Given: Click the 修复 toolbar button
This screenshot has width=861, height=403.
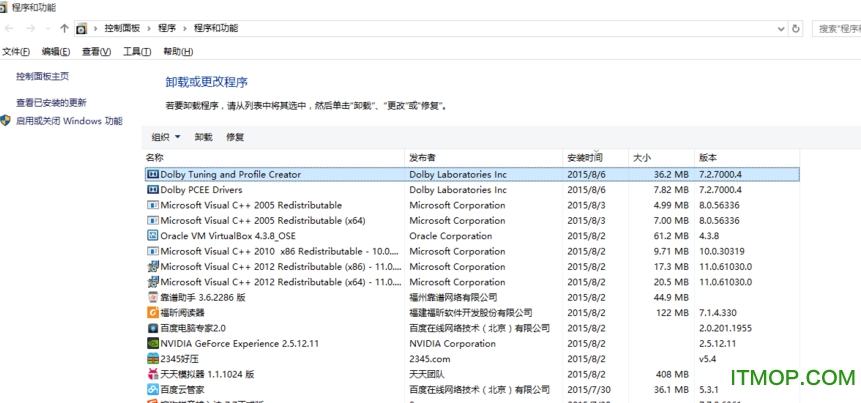Looking at the screenshot, I should (235, 137).
